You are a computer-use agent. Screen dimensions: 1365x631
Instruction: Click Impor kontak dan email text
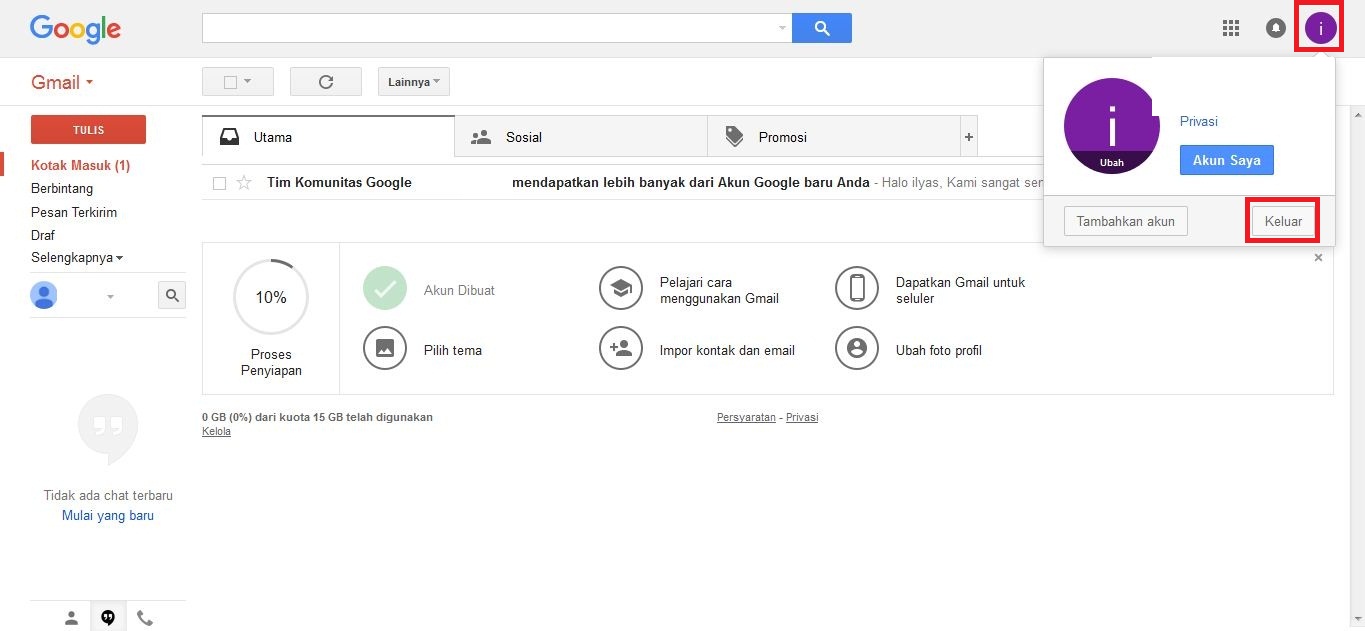coord(727,350)
